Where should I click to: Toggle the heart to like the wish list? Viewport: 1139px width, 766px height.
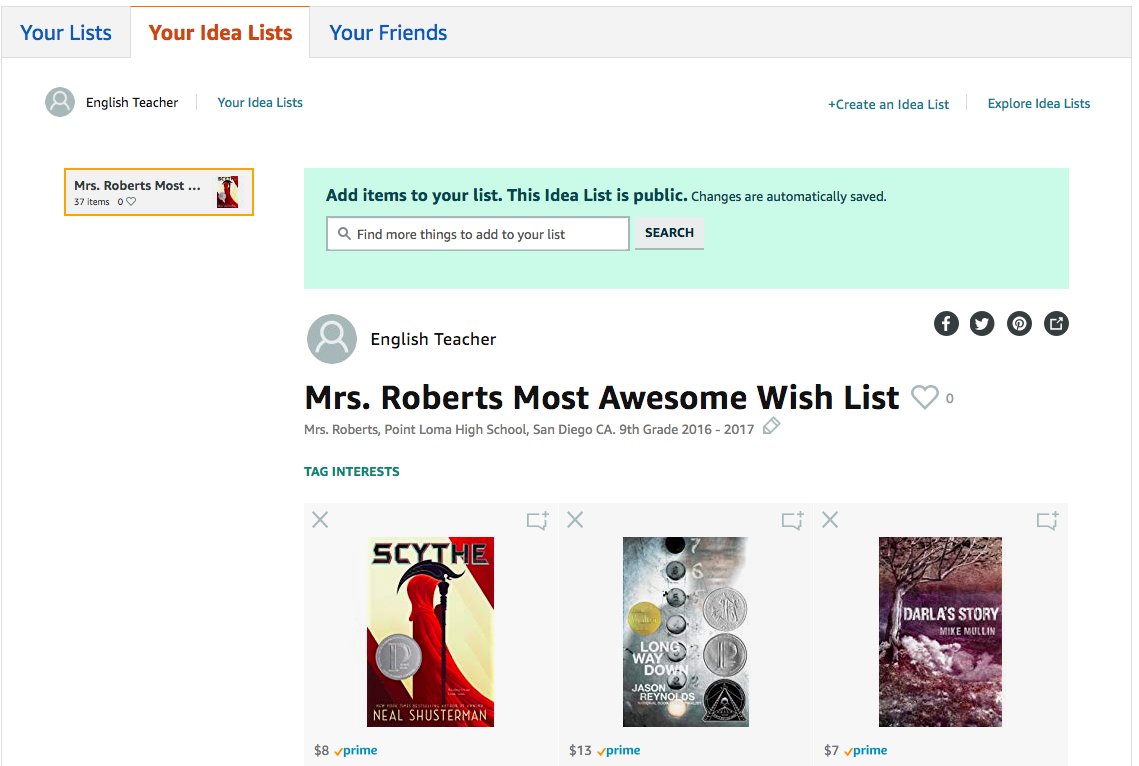tap(924, 397)
